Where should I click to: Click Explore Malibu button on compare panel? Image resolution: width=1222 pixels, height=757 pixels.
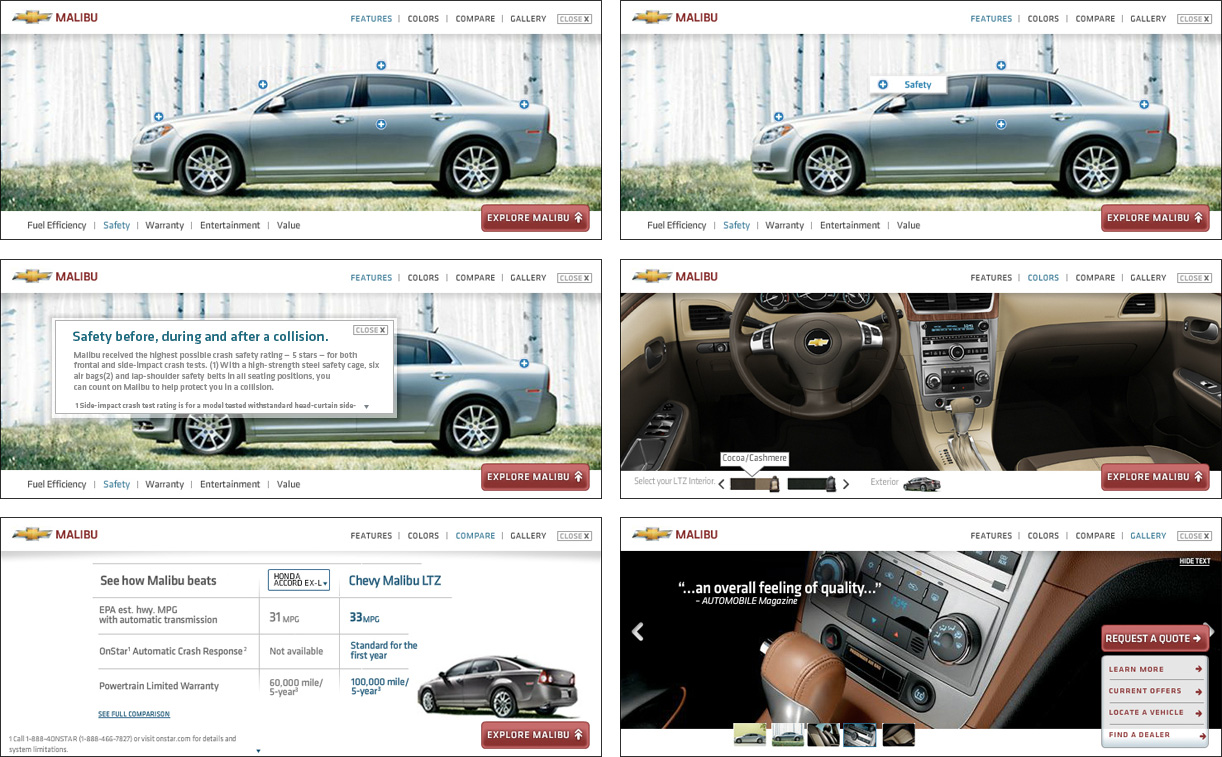pyautogui.click(x=535, y=735)
